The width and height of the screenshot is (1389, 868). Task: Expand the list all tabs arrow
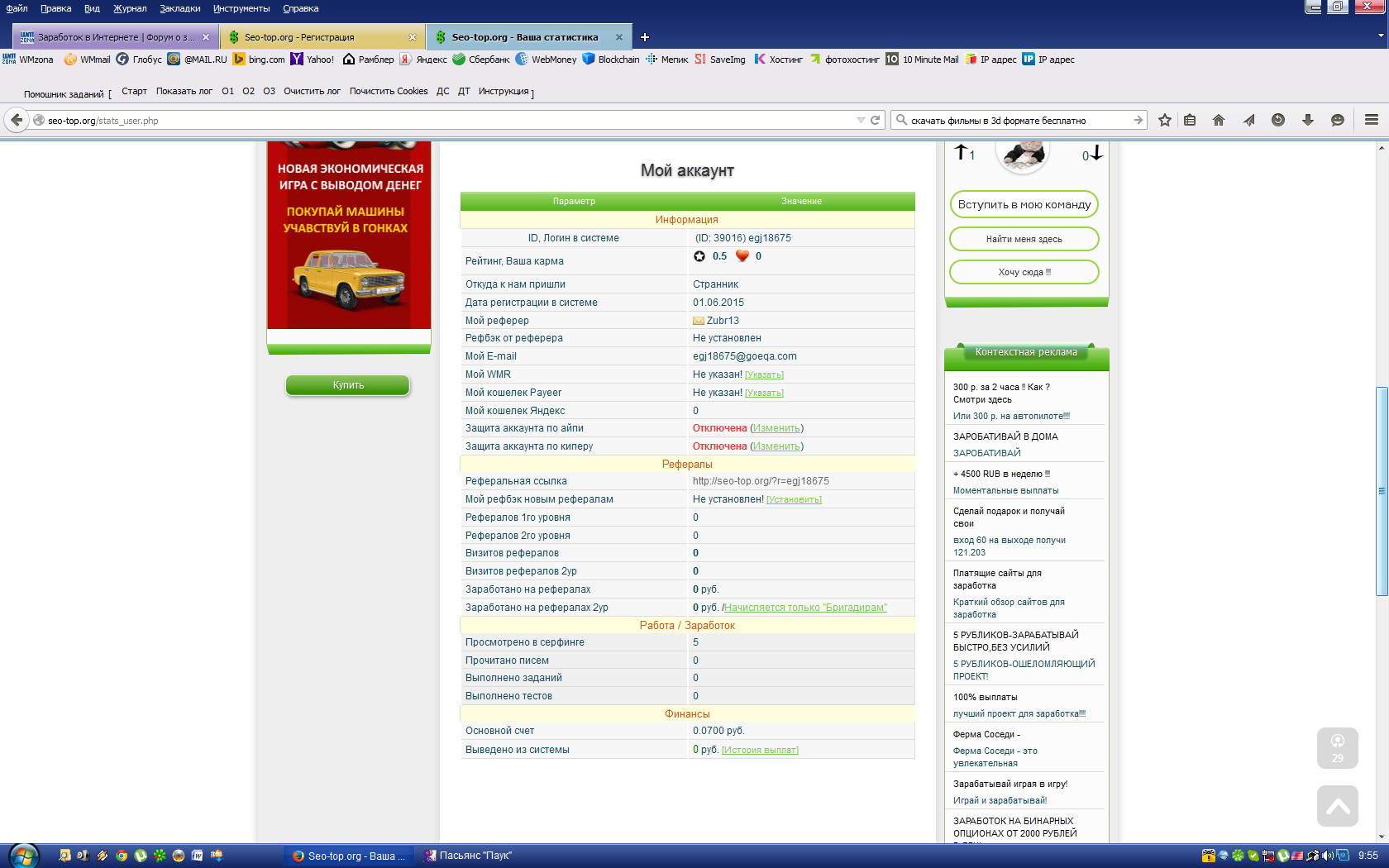click(x=1381, y=36)
